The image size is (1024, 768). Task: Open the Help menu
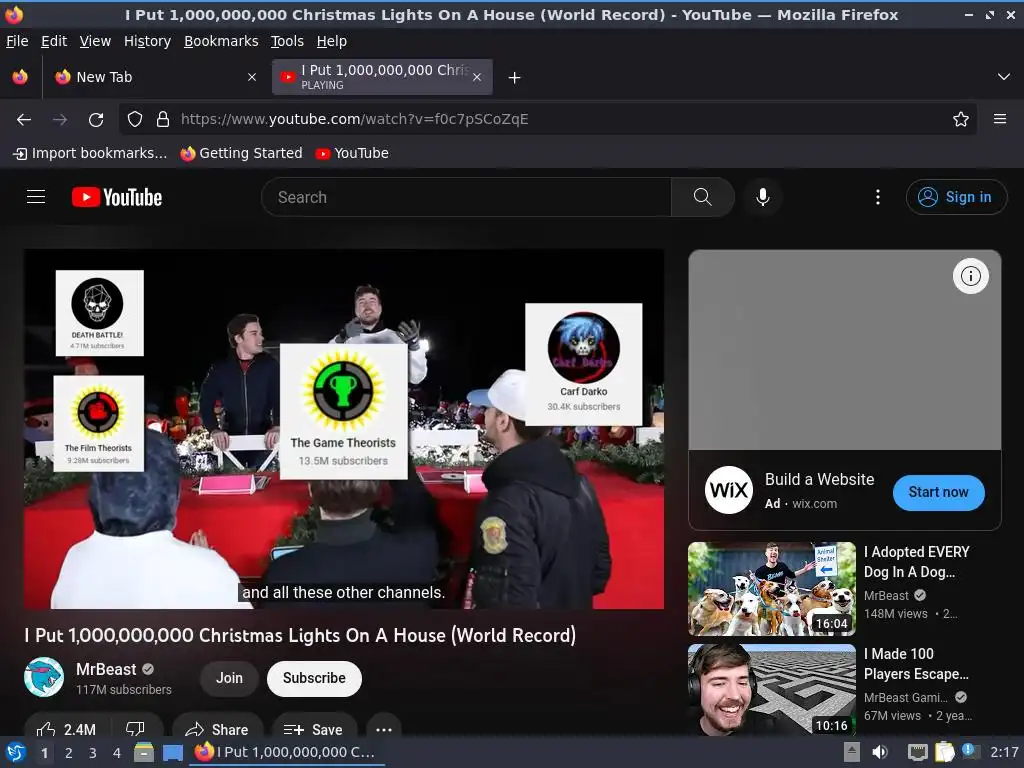332,41
